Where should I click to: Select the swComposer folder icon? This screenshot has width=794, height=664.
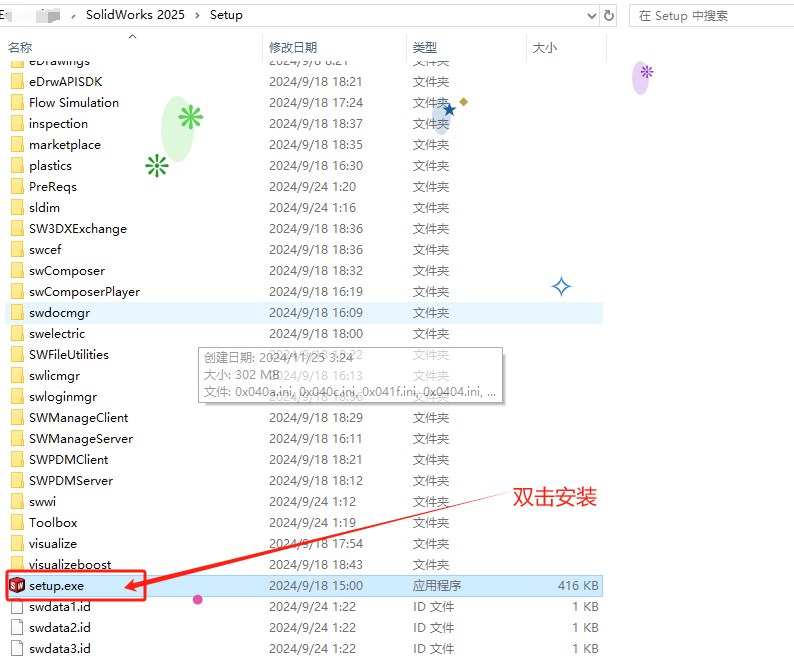[17, 270]
